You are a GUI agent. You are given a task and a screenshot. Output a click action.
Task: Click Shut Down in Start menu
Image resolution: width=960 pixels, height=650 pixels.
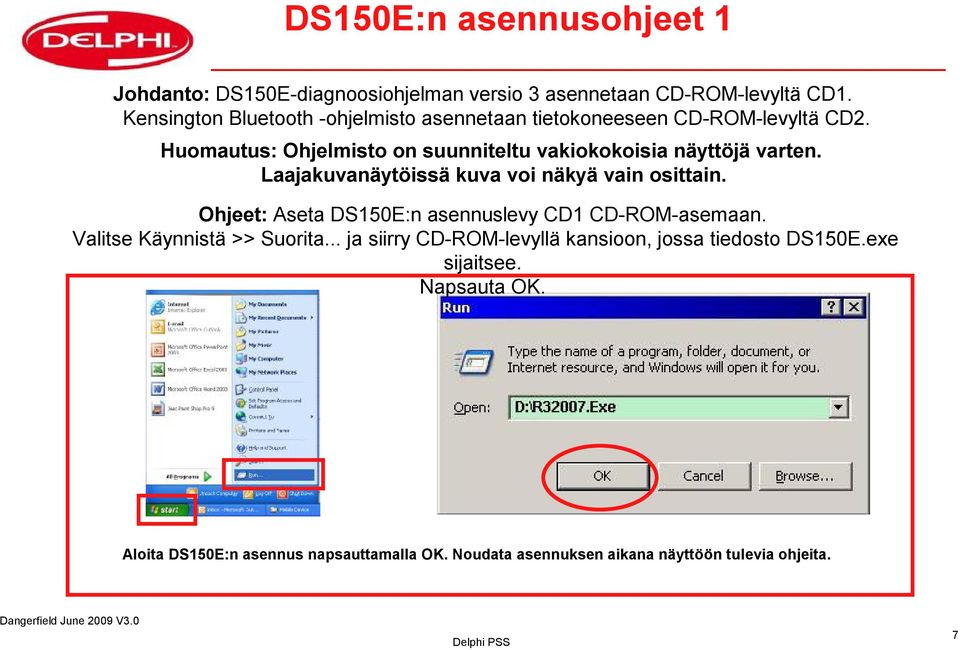pos(297,493)
